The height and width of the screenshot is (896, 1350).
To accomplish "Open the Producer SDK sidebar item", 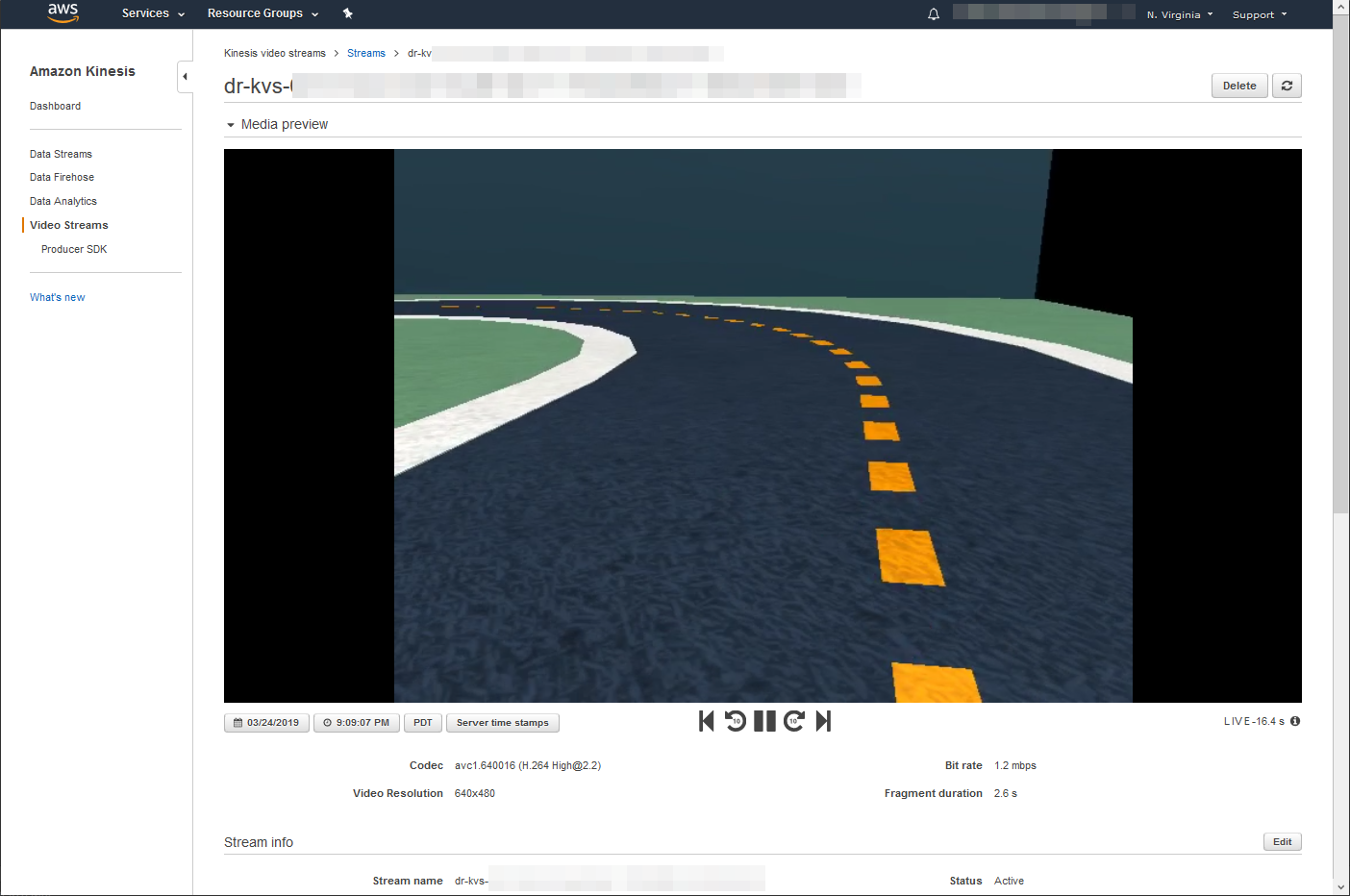I will click(74, 249).
